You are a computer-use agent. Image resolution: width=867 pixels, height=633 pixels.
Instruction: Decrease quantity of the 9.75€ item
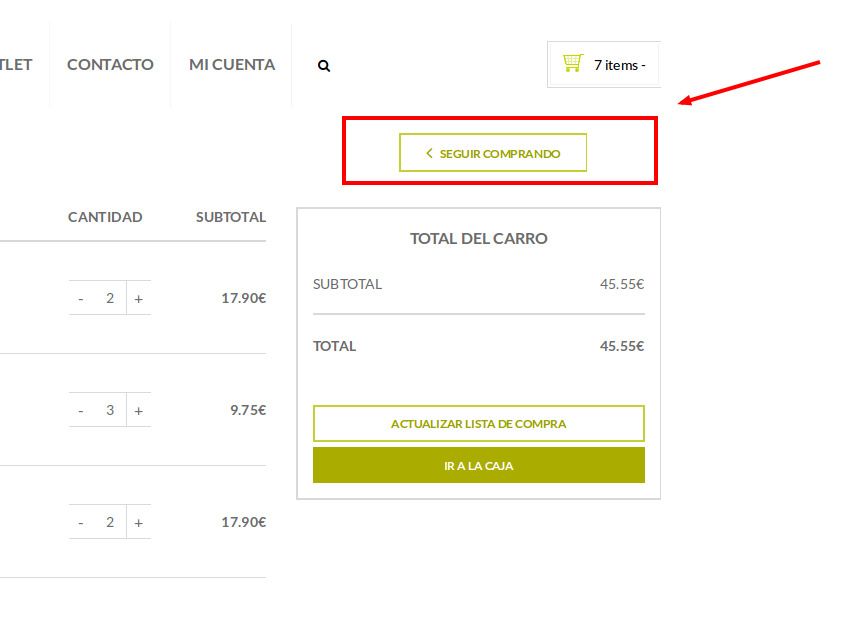click(81, 411)
